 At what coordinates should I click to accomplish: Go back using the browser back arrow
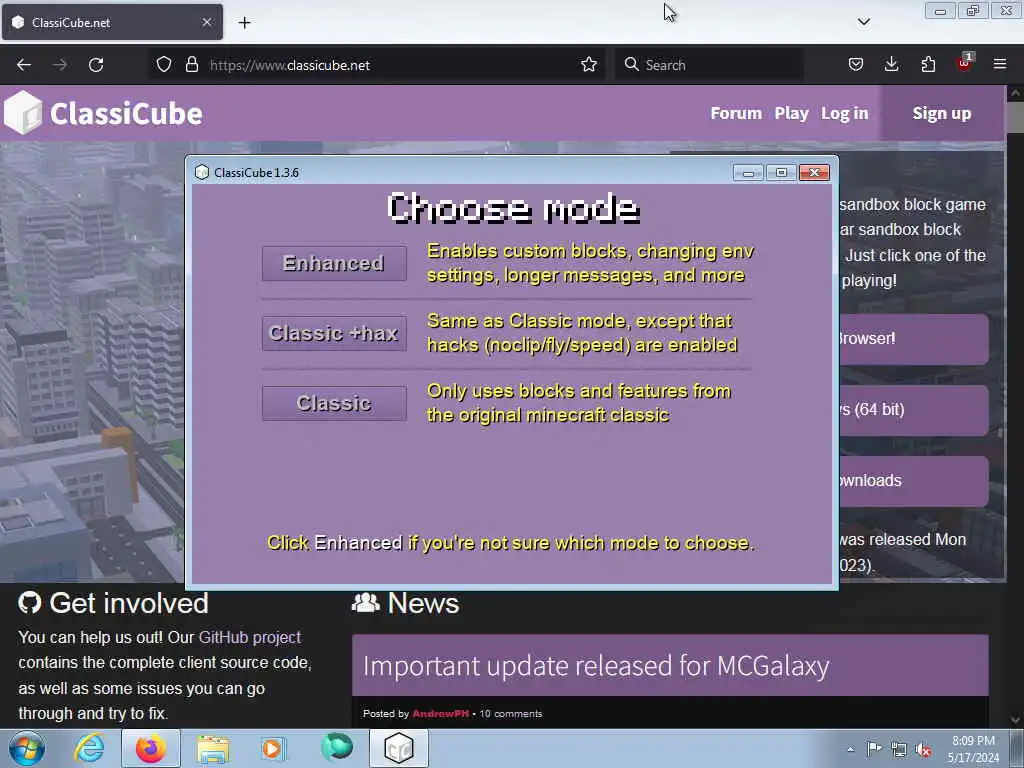(24, 65)
